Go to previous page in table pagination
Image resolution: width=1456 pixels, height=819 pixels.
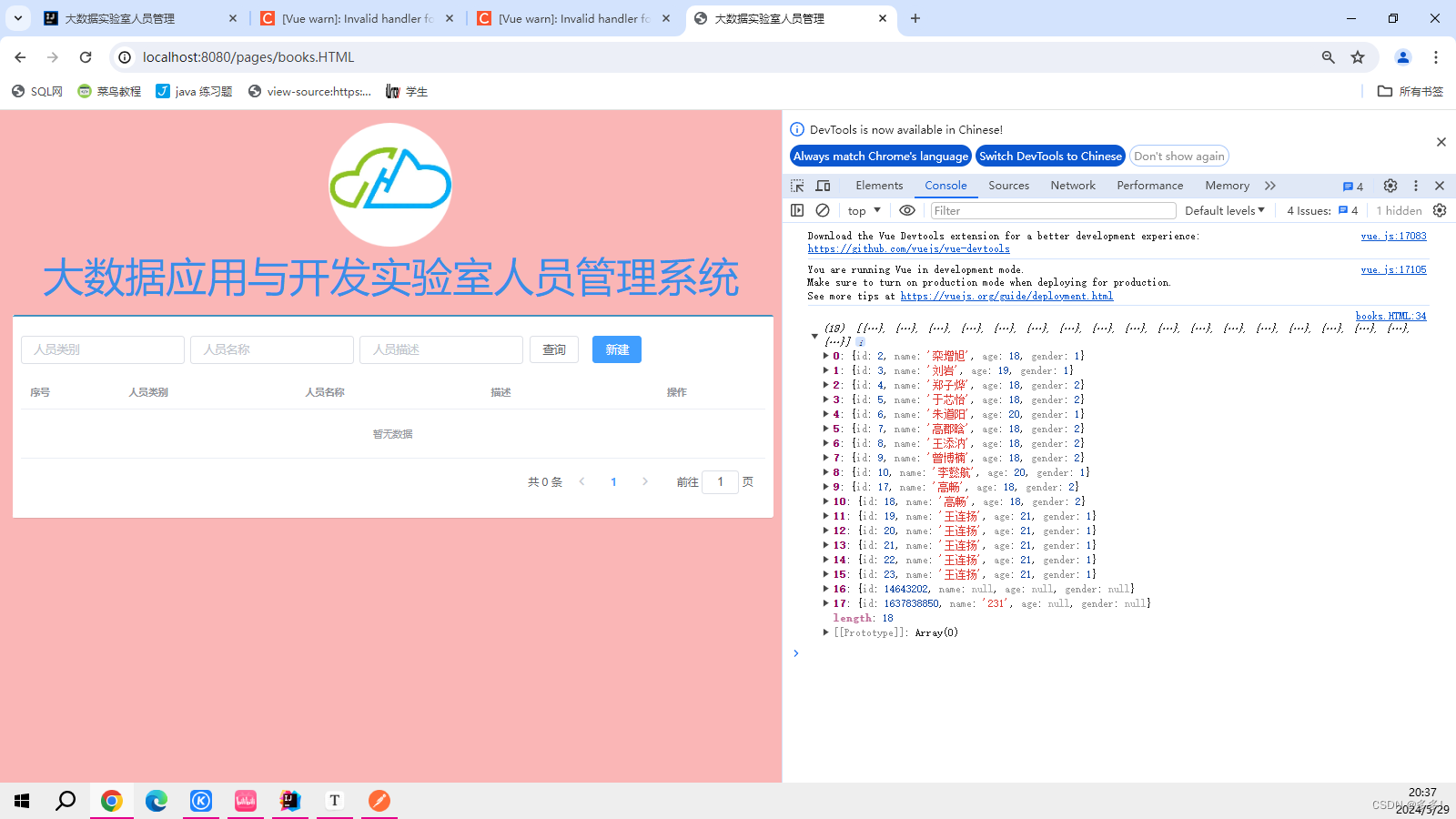pos(582,482)
